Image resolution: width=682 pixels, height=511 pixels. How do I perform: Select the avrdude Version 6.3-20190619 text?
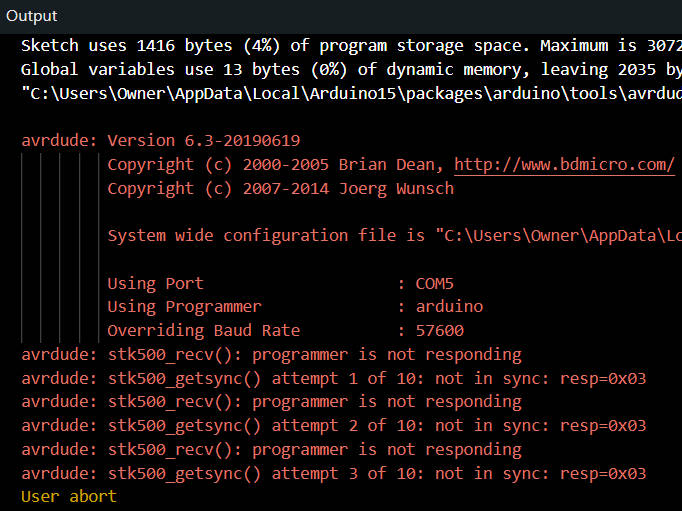point(160,141)
